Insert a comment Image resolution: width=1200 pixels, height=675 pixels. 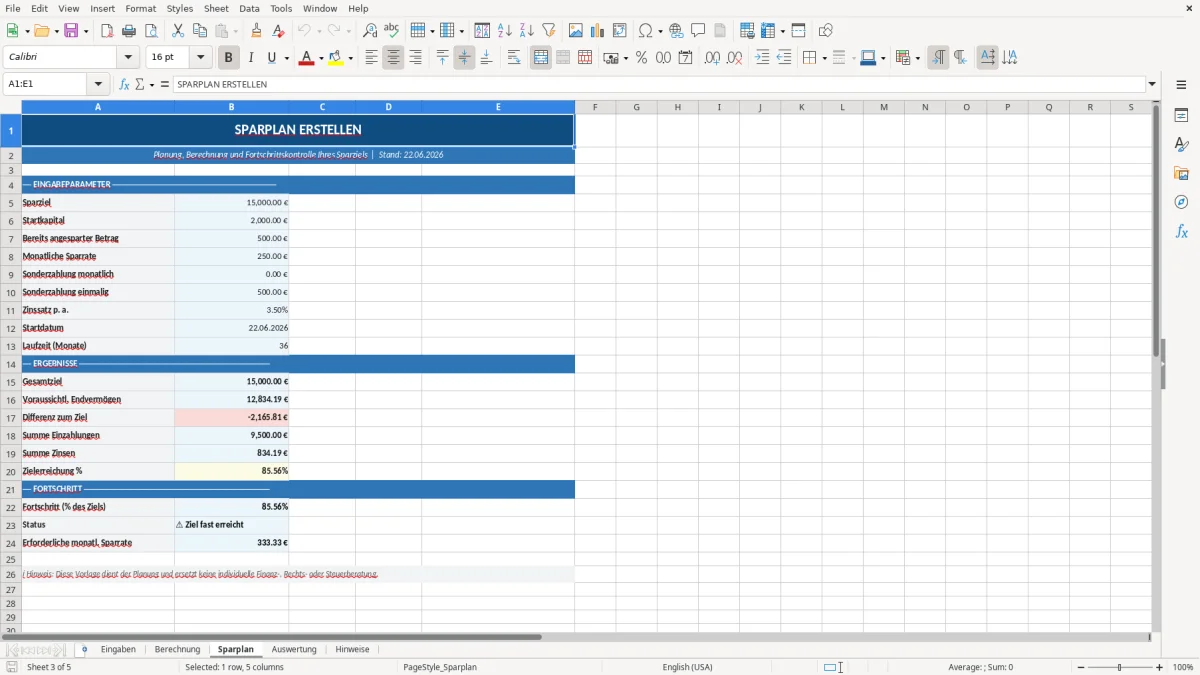click(x=698, y=31)
